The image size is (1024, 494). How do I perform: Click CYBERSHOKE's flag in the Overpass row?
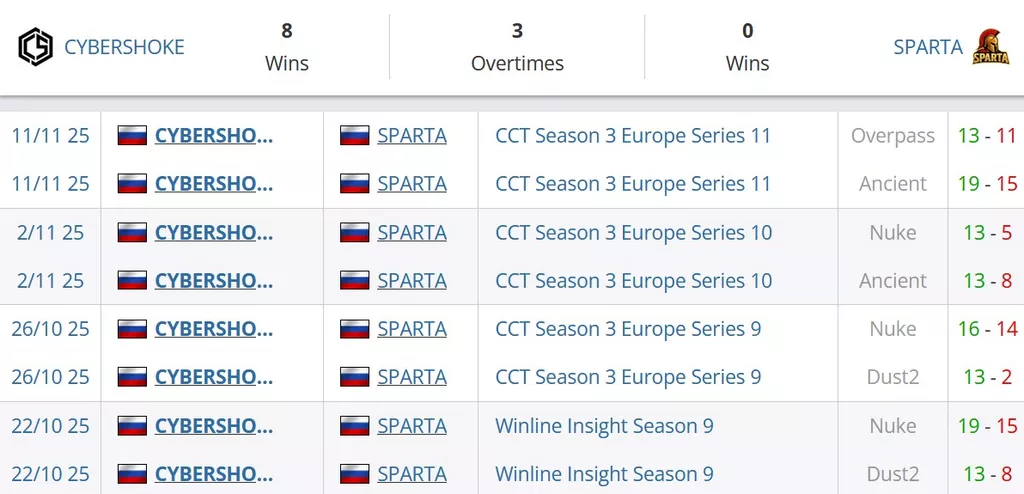[132, 136]
